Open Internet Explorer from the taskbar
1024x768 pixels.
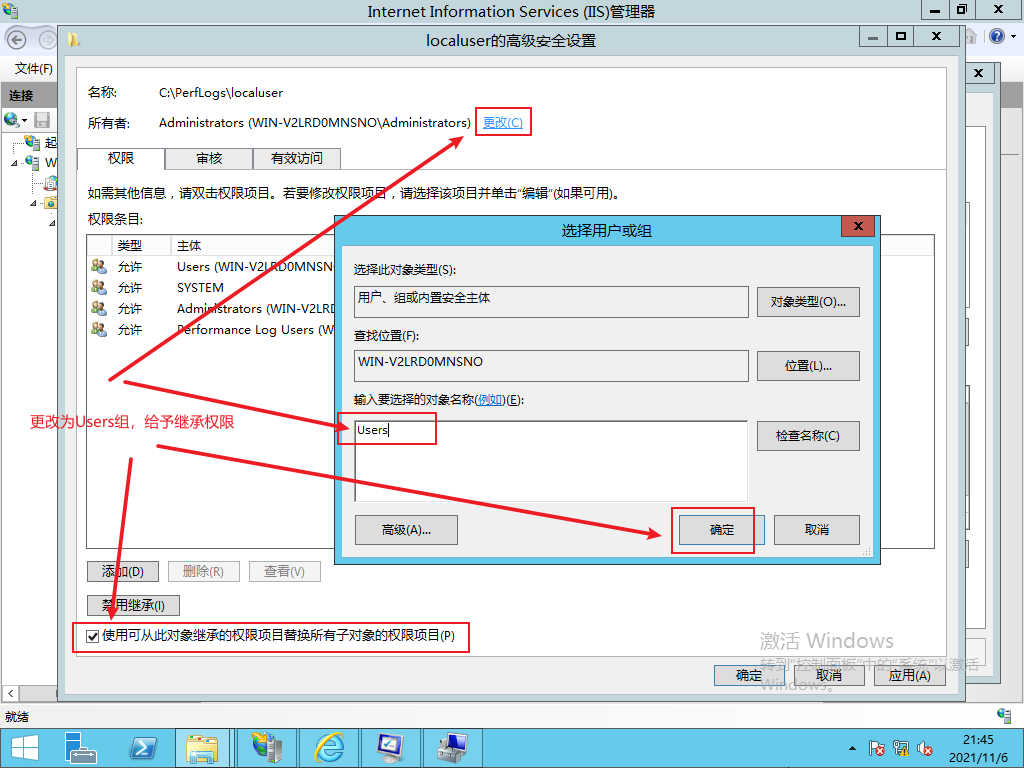pos(329,748)
